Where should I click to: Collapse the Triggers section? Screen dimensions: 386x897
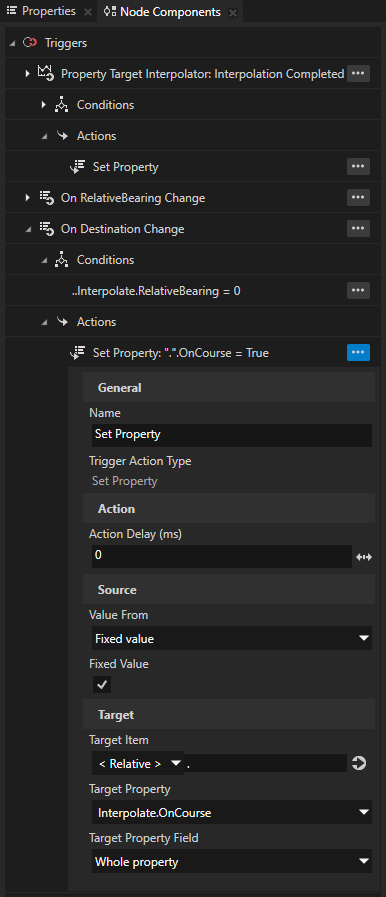pyautogui.click(x=12, y=43)
